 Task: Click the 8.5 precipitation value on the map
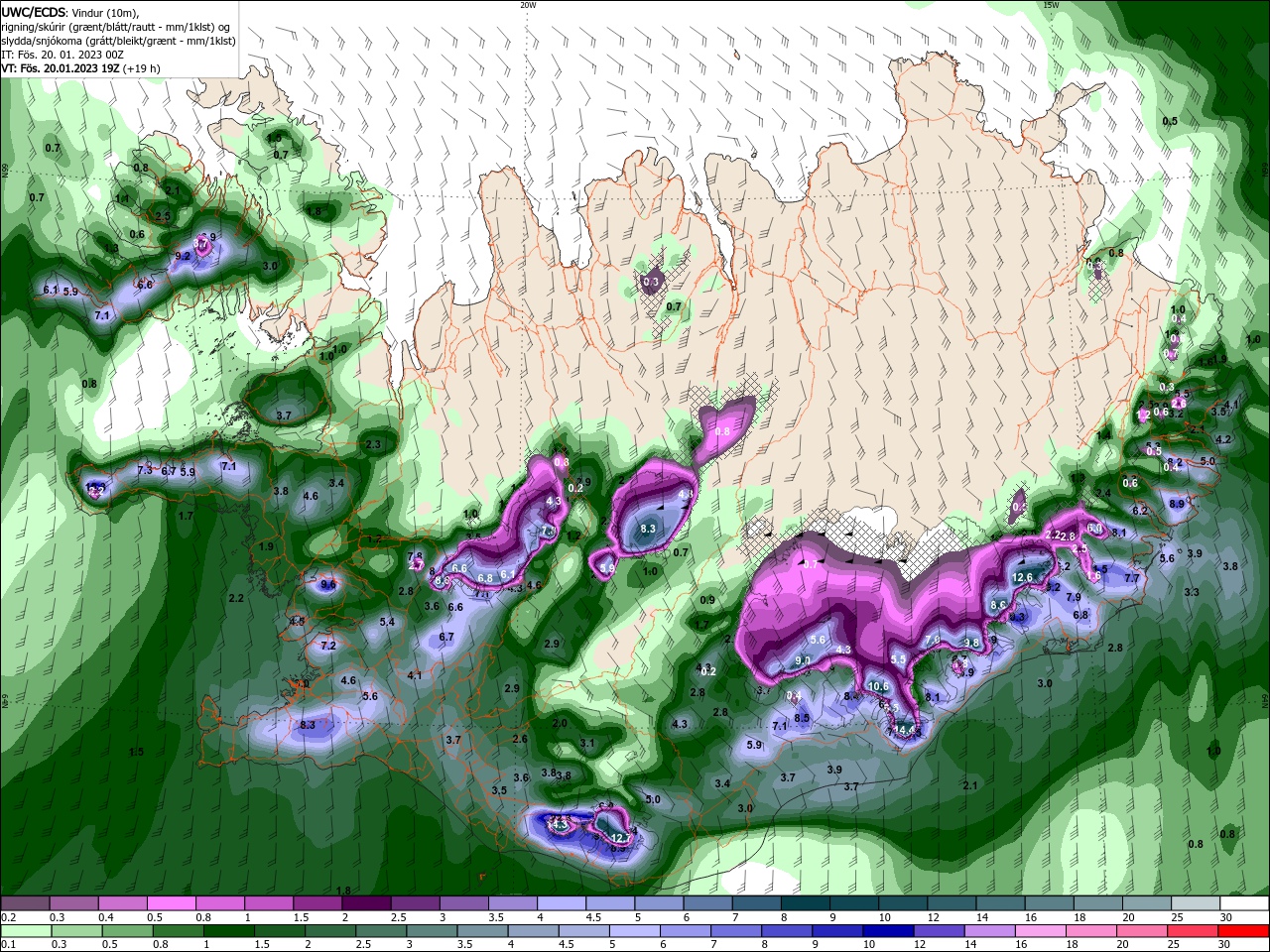802,718
